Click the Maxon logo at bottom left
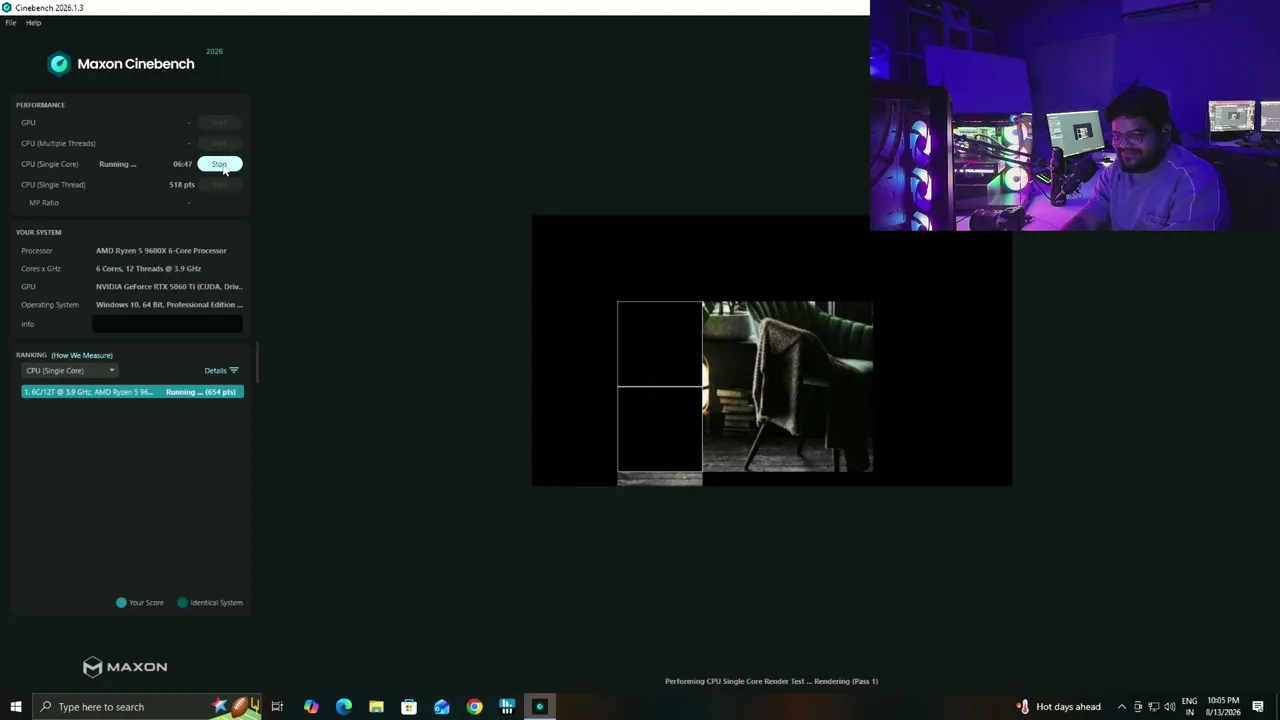This screenshot has height=720, width=1280. pyautogui.click(x=125, y=667)
